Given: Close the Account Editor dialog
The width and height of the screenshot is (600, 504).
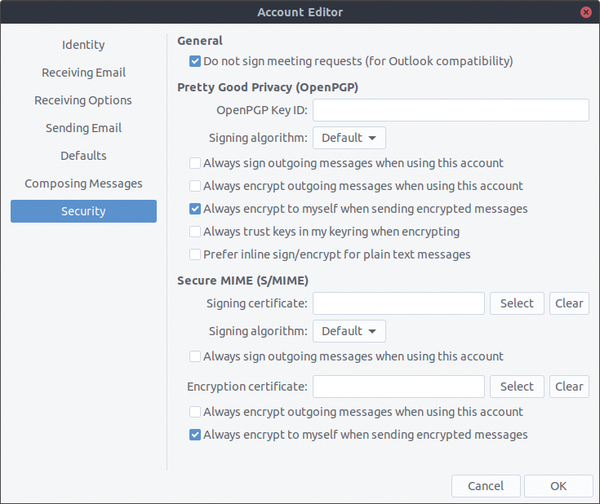Looking at the screenshot, I should (x=584, y=12).
